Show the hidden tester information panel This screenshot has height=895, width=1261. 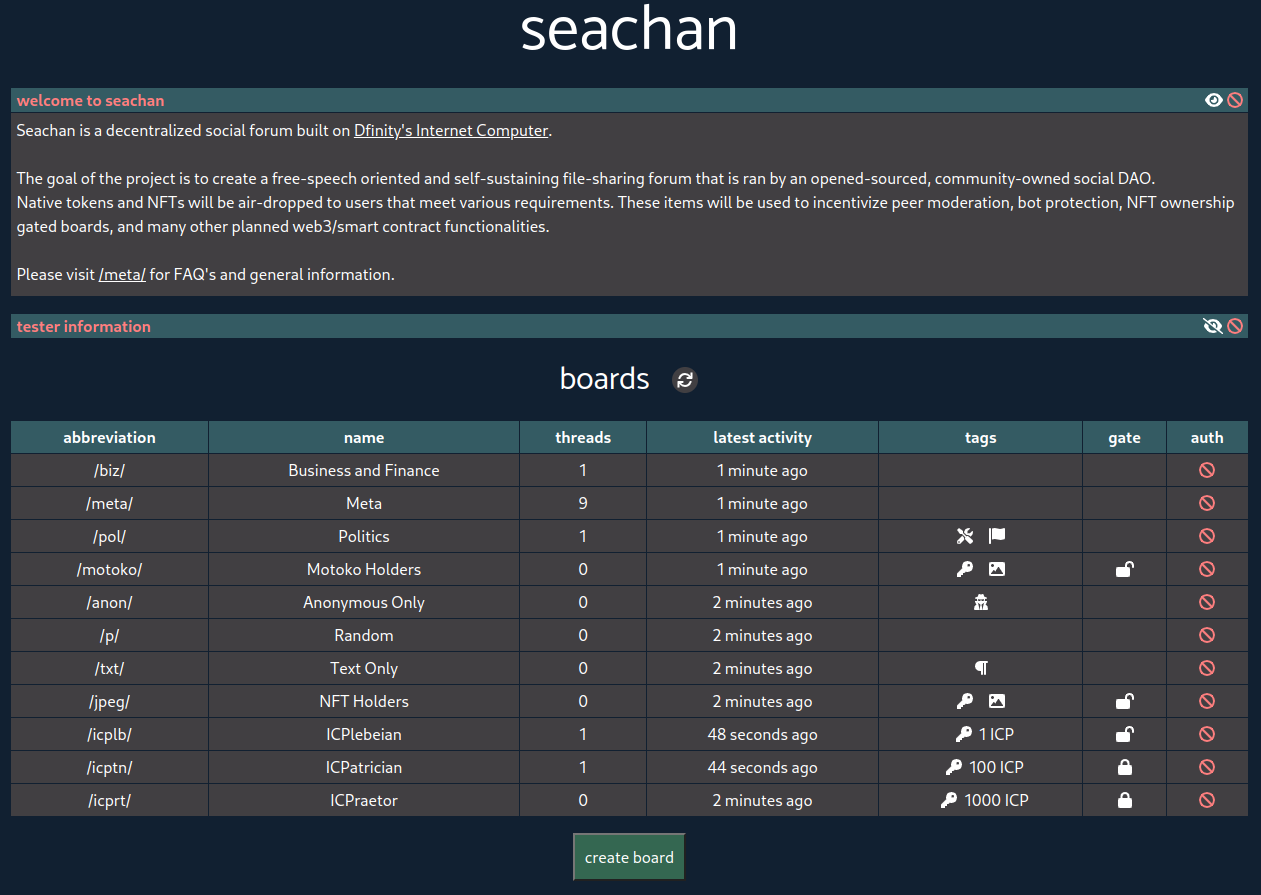(1213, 326)
